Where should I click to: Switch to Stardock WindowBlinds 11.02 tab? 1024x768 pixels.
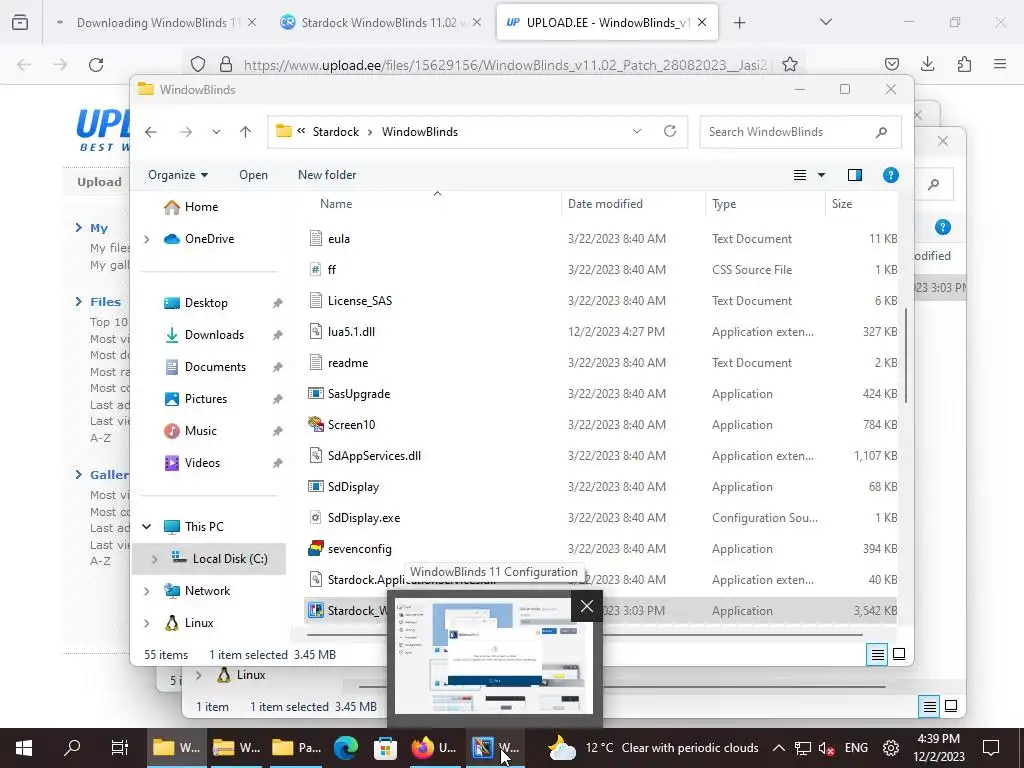point(383,22)
